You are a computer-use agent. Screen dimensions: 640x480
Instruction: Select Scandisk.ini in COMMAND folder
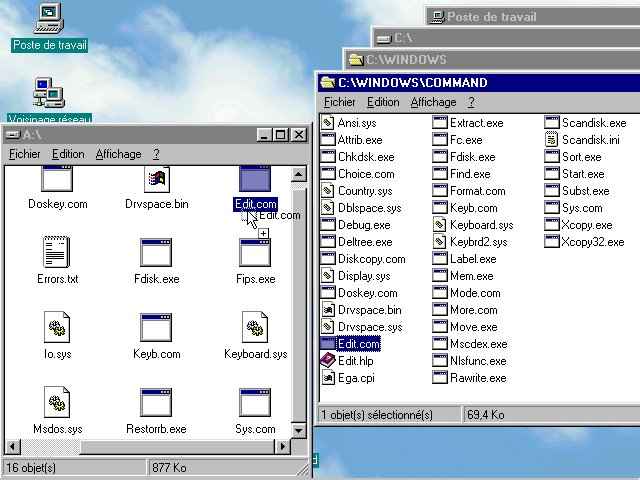pos(582,140)
